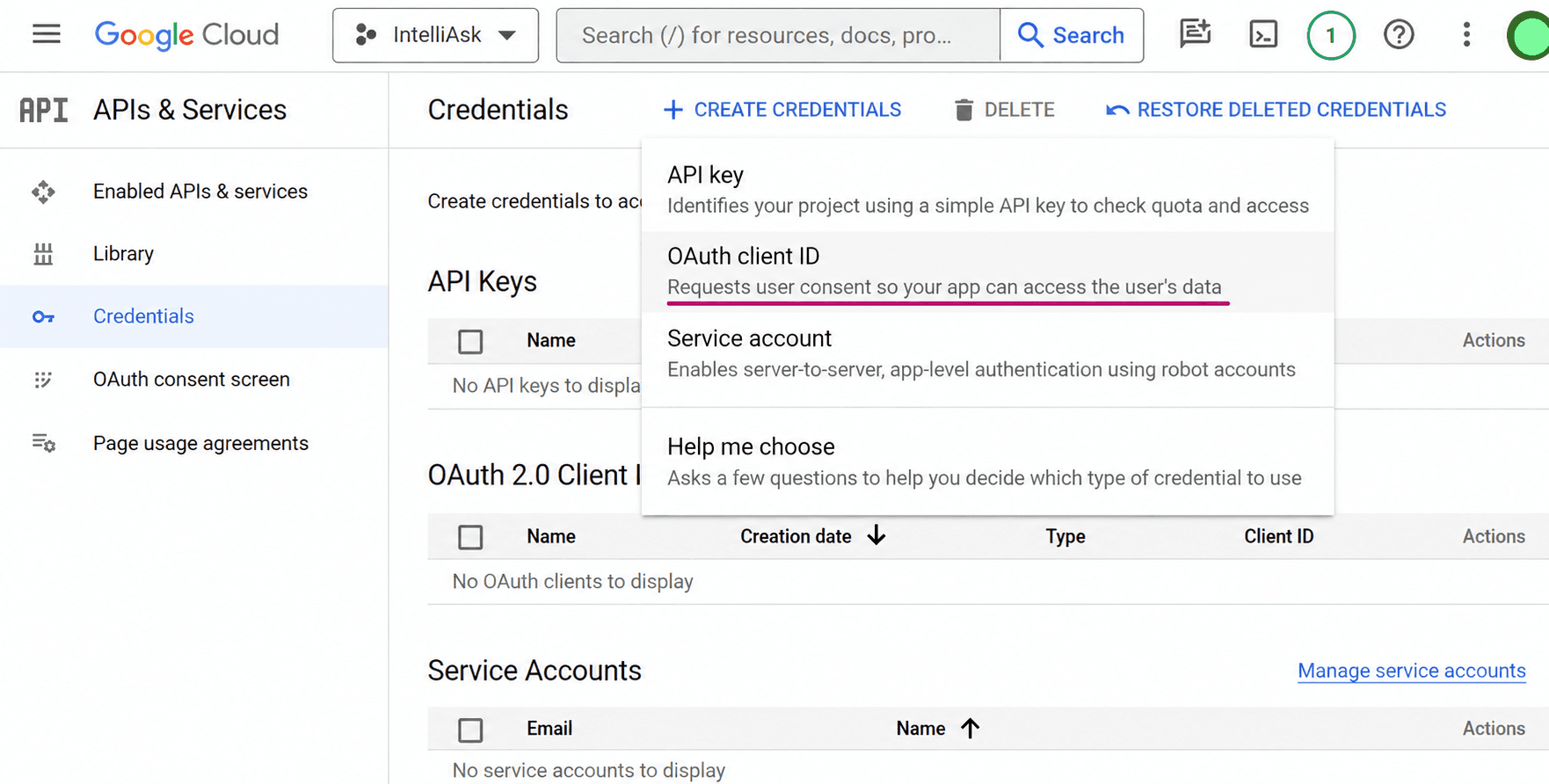Click the Google Cloud logo
1549x784 pixels.
[x=186, y=35]
